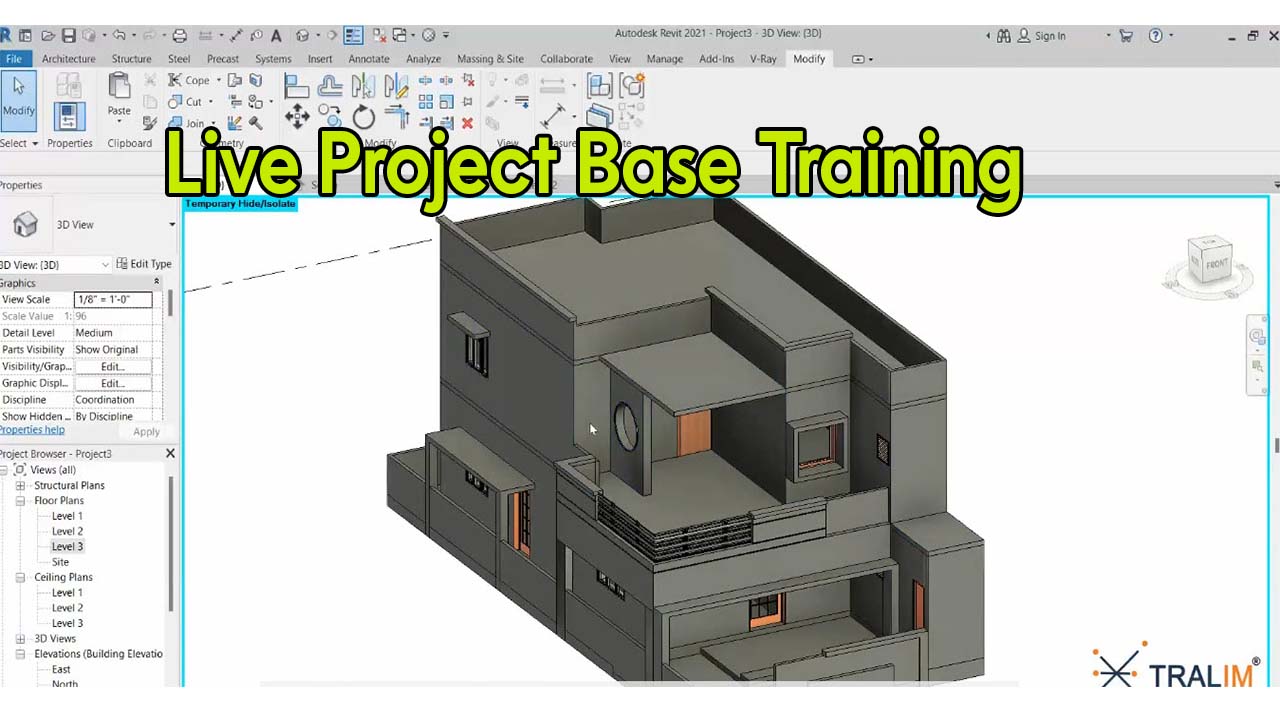Select the Move tool icon
Screen dimensions: 1280x720
coord(297,117)
